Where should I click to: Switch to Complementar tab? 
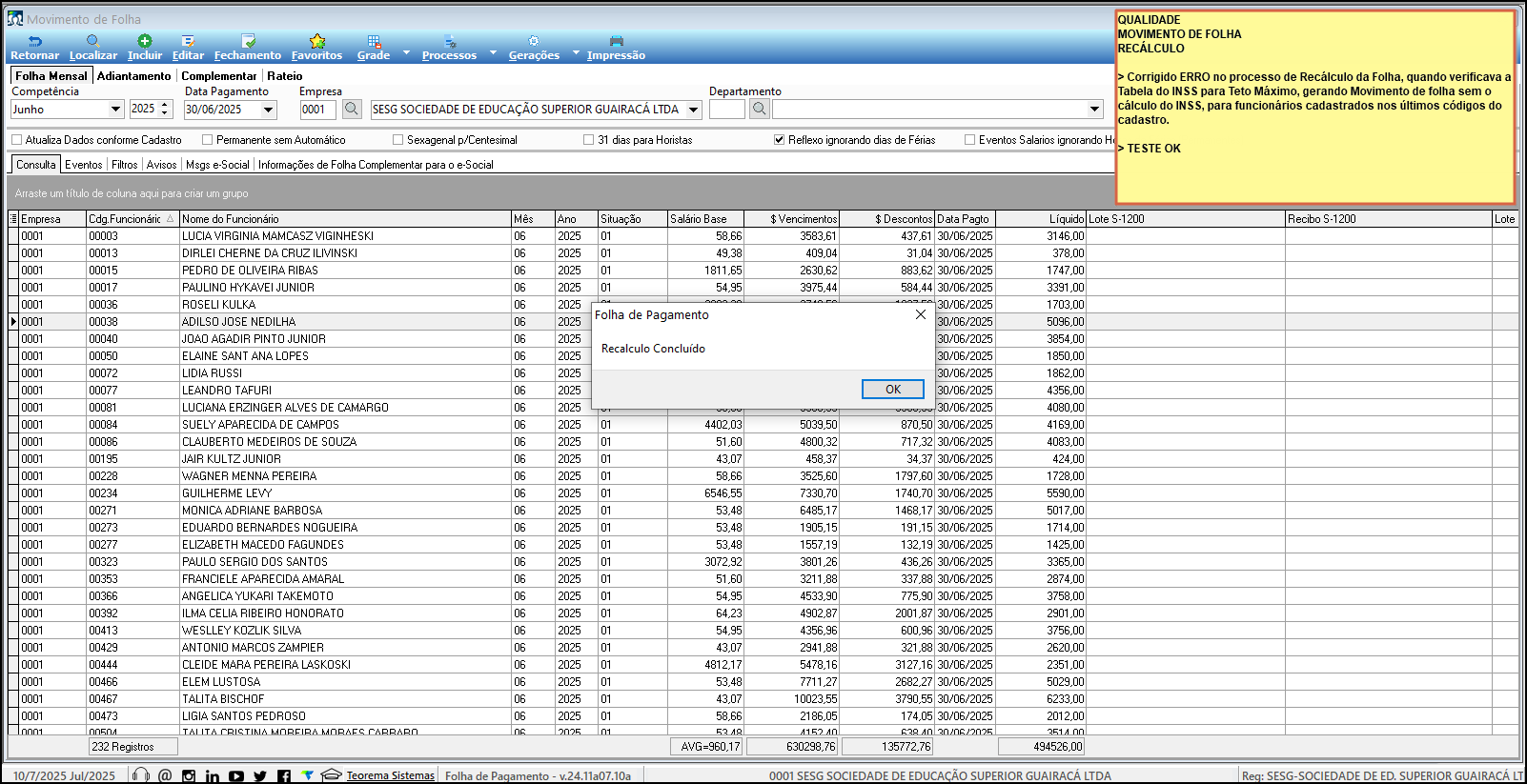pos(218,75)
